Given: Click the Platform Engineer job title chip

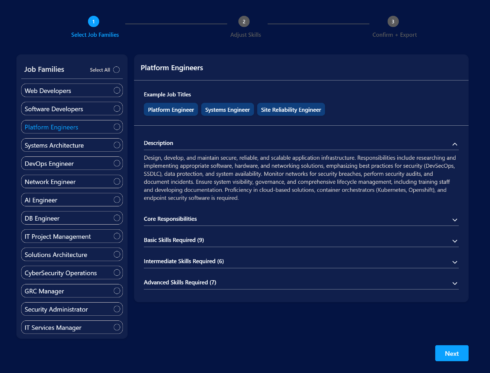Looking at the screenshot, I should [171, 110].
